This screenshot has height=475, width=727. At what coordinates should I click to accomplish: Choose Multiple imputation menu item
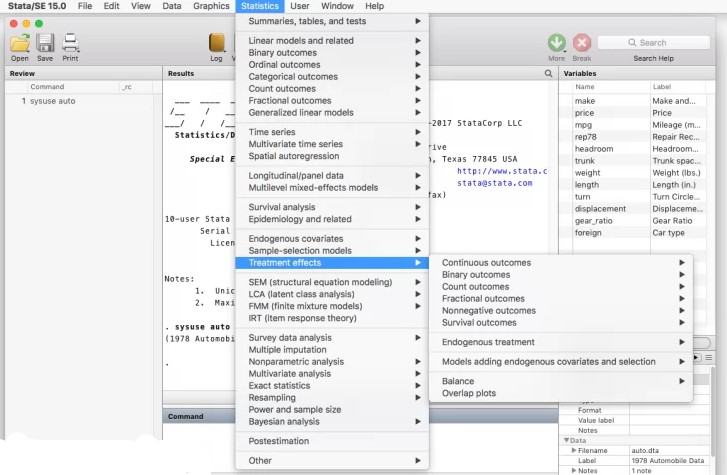[332, 350]
